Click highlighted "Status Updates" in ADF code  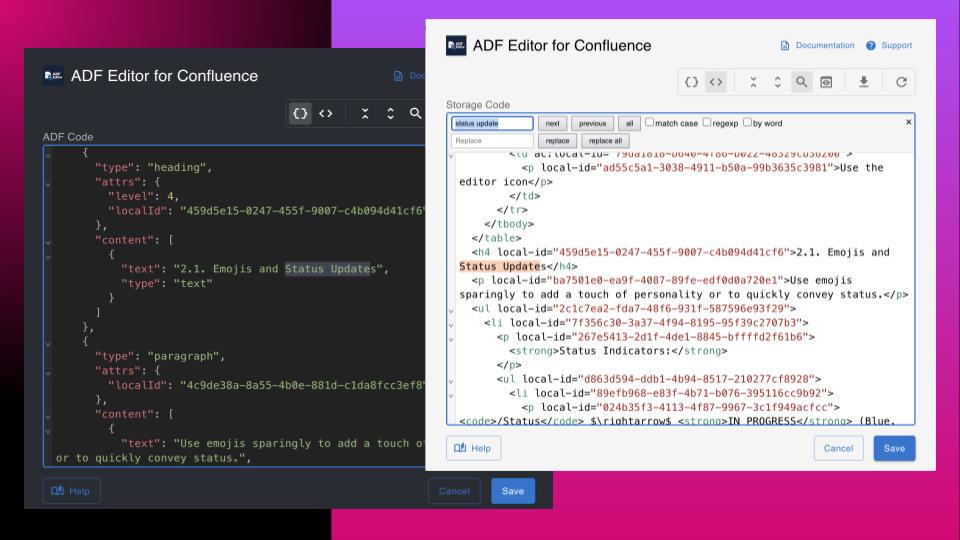point(331,269)
